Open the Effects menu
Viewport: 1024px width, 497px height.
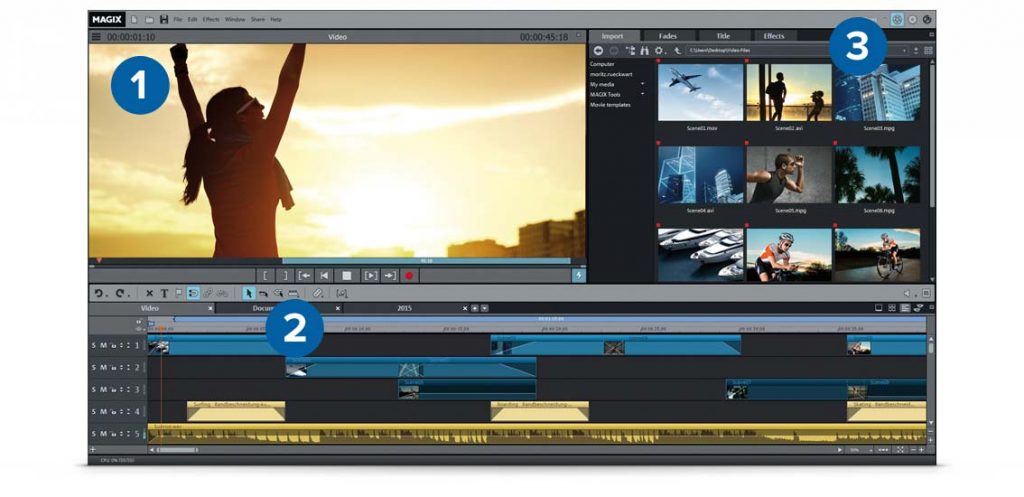click(x=211, y=20)
